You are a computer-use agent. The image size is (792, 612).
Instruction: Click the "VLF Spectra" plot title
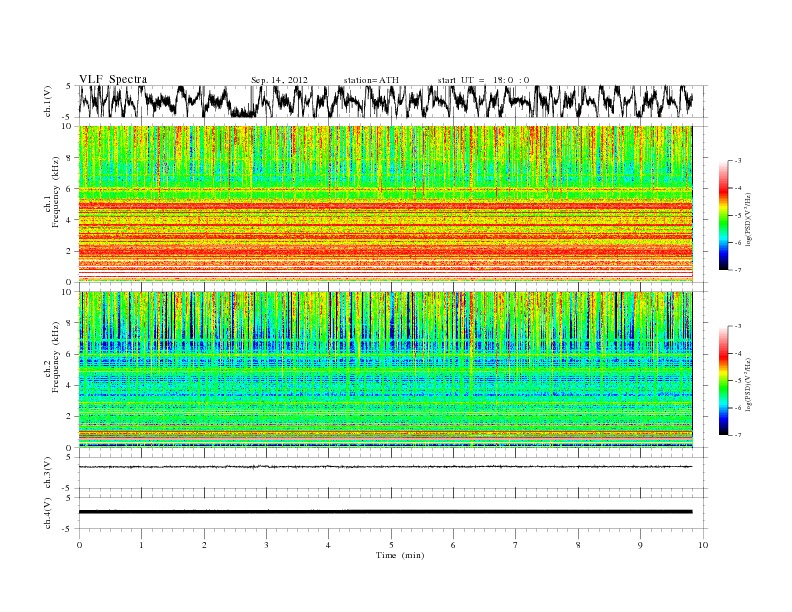(113, 79)
